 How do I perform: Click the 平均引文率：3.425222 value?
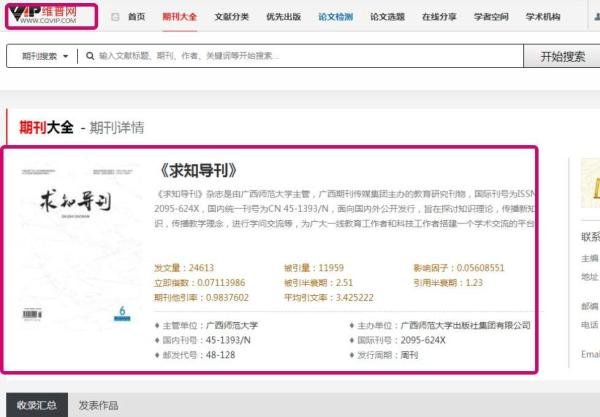coord(329,298)
